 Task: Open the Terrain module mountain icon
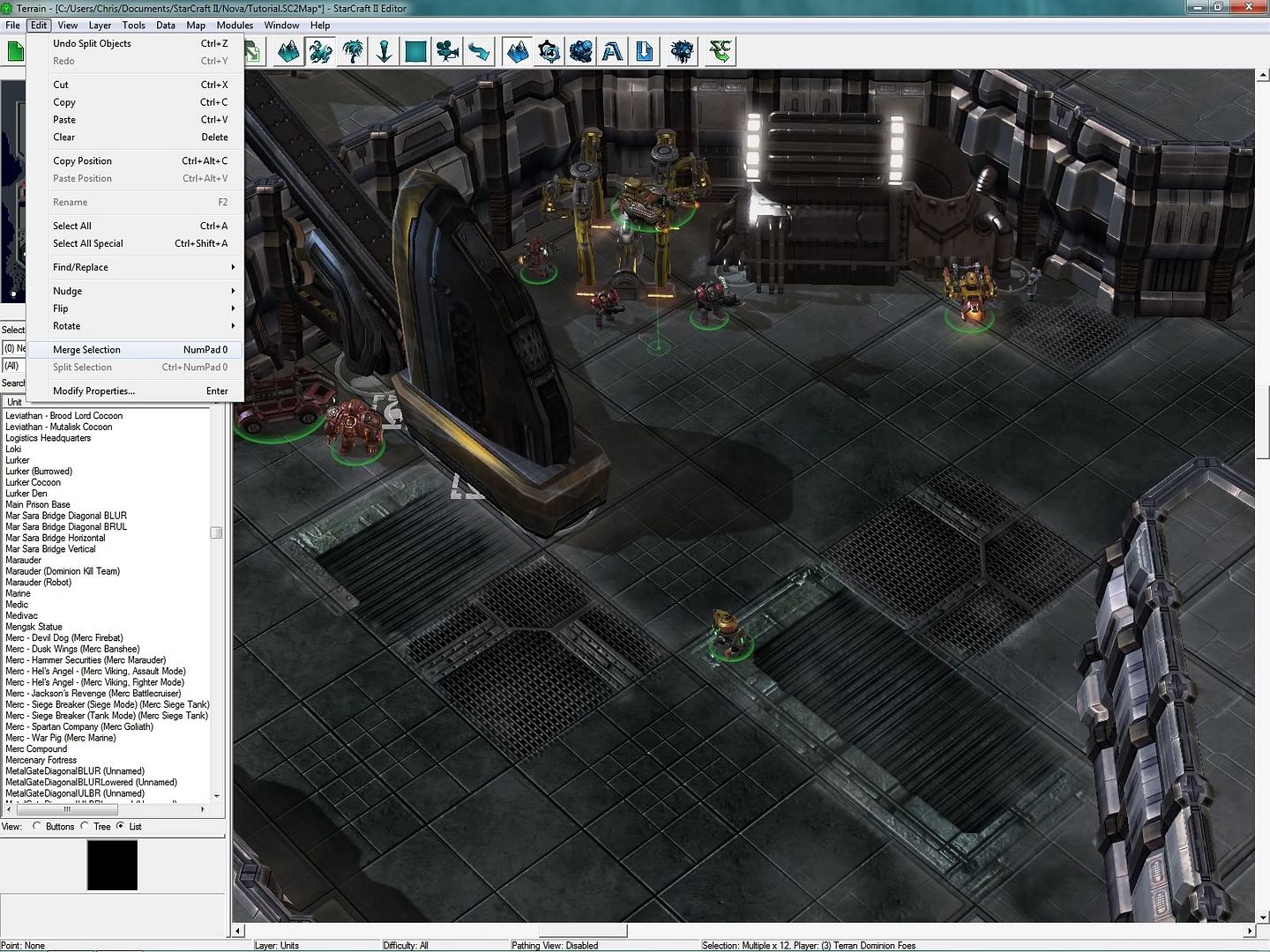(x=518, y=51)
